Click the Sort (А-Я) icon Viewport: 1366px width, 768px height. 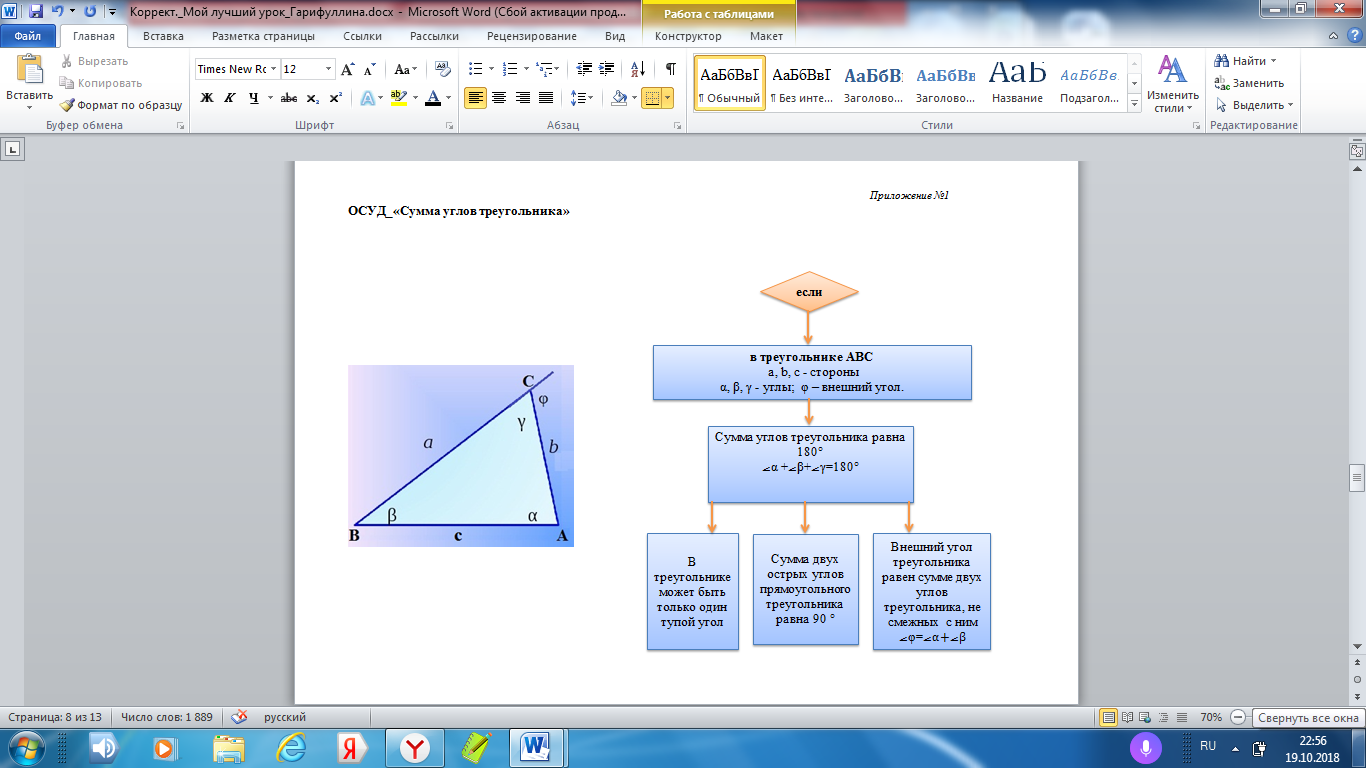pyautogui.click(x=636, y=69)
